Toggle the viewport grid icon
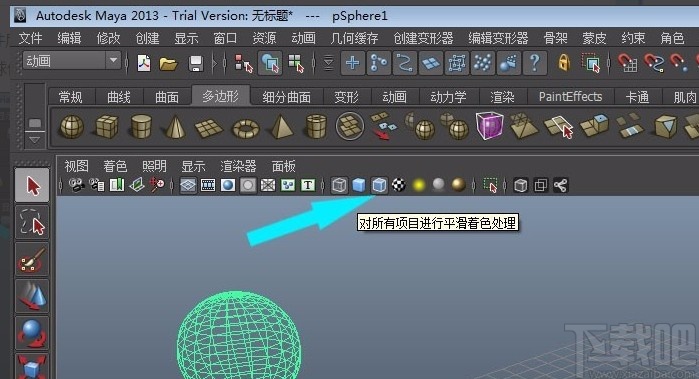Viewport: 699px width, 379px height. [x=188, y=185]
